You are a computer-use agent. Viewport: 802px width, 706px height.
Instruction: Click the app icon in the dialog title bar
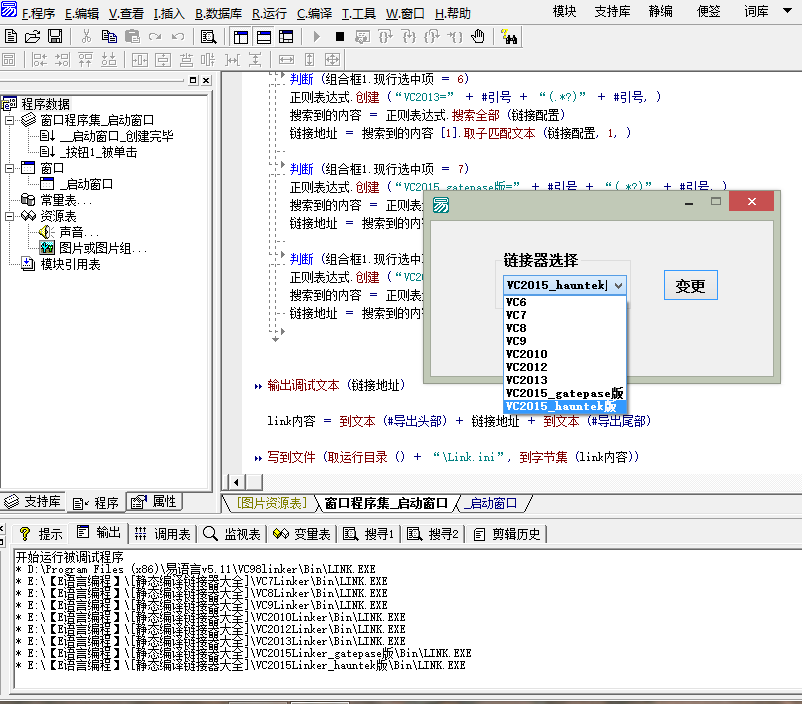point(441,205)
